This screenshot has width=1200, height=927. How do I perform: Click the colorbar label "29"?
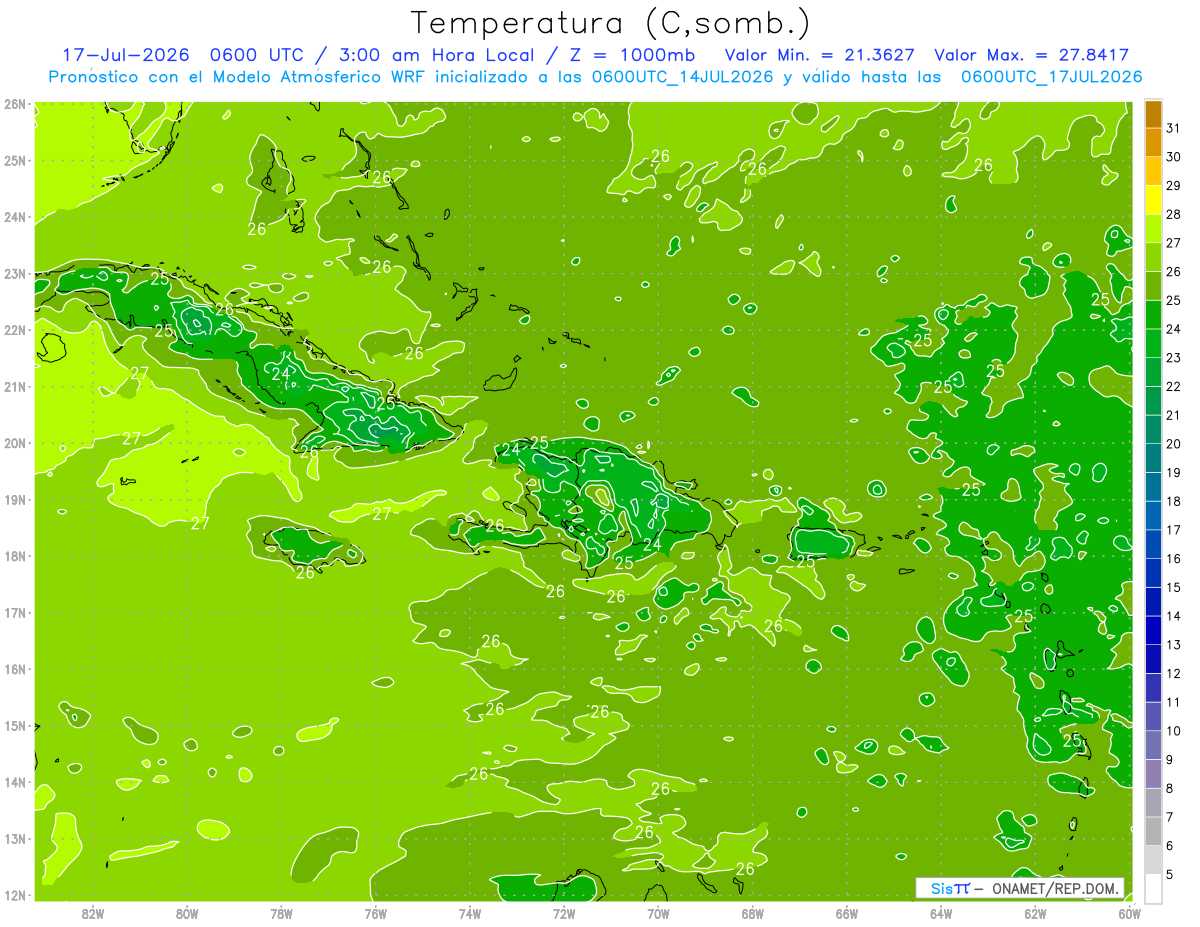(x=1173, y=186)
